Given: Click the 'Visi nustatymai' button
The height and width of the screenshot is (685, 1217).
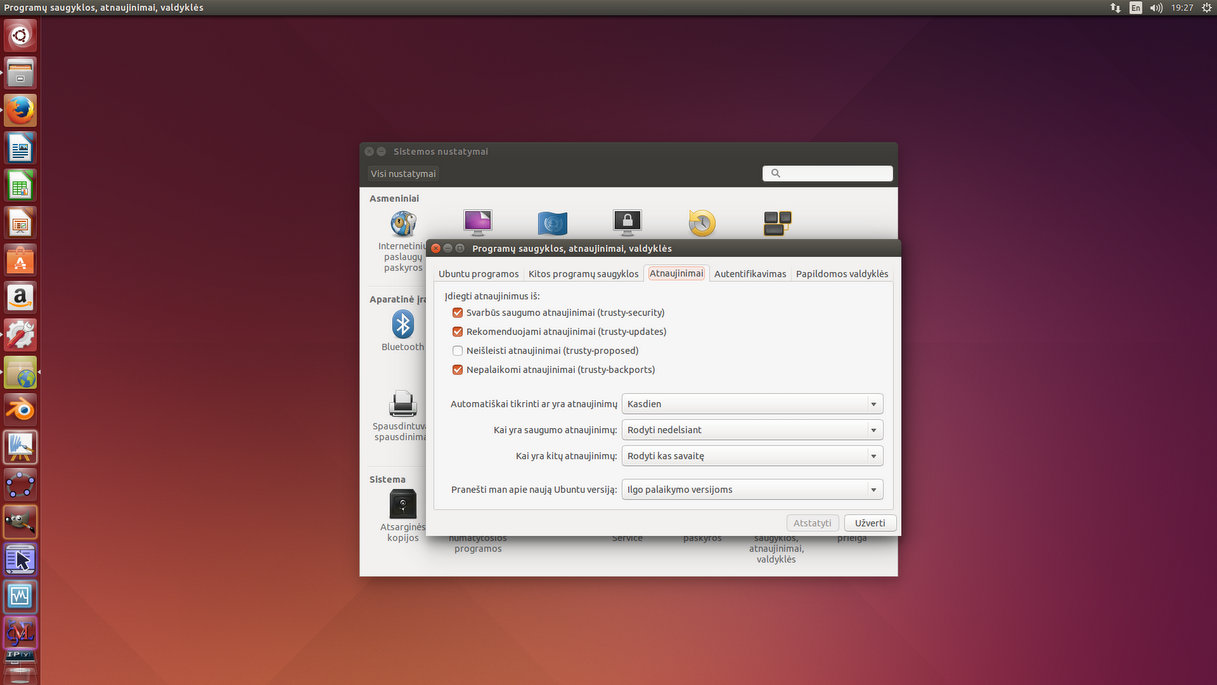Looking at the screenshot, I should click(403, 174).
